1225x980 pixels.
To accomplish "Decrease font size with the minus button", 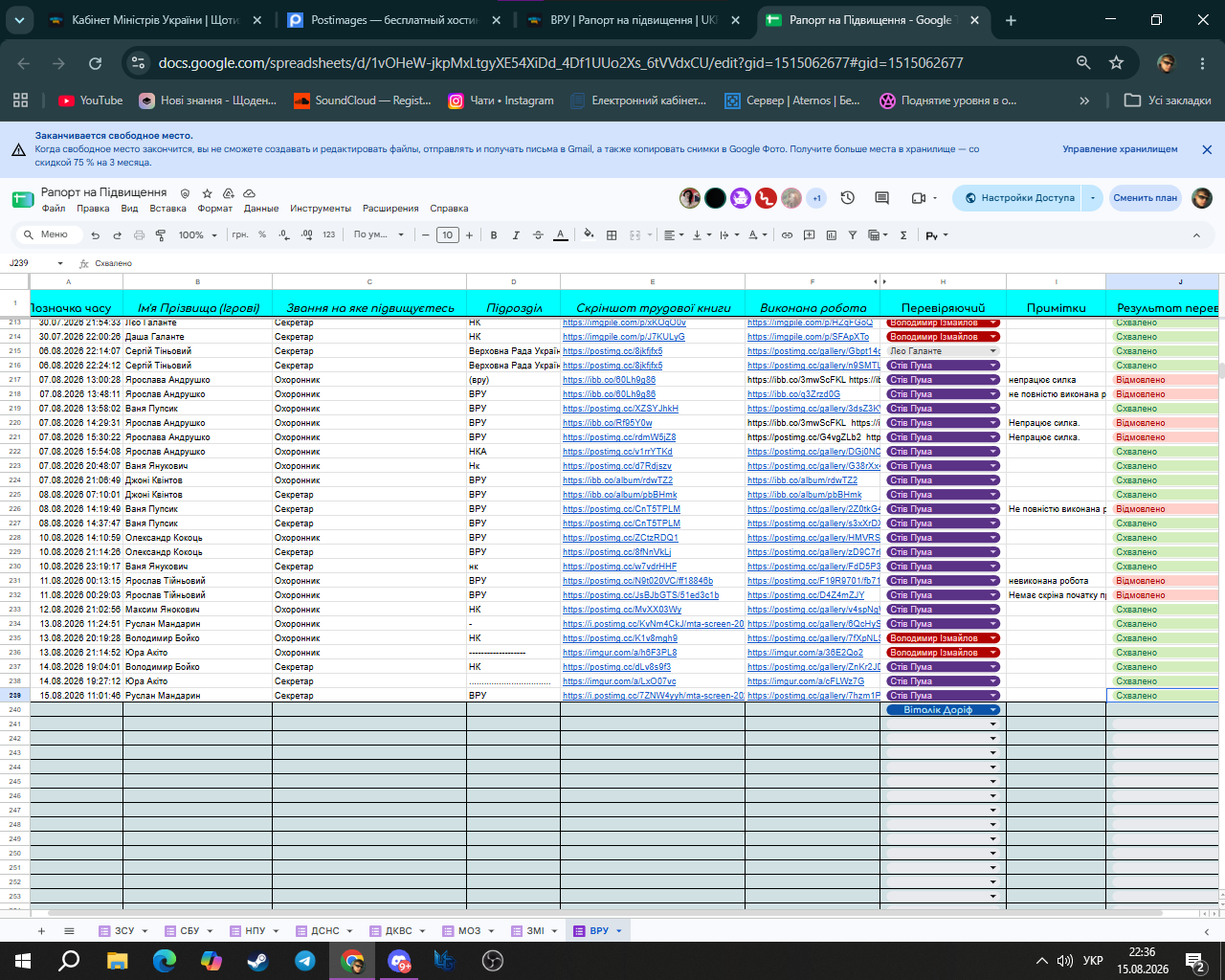I will click(x=426, y=235).
